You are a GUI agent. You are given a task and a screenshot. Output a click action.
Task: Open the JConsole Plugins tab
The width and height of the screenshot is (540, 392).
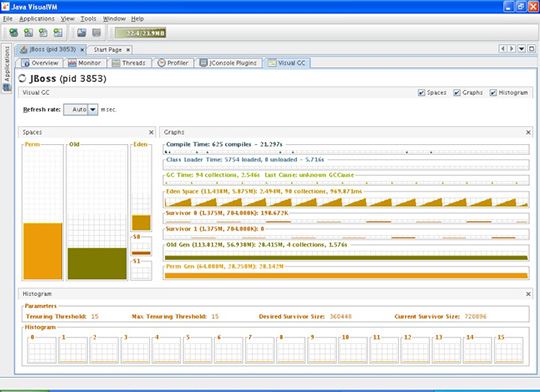[229, 63]
